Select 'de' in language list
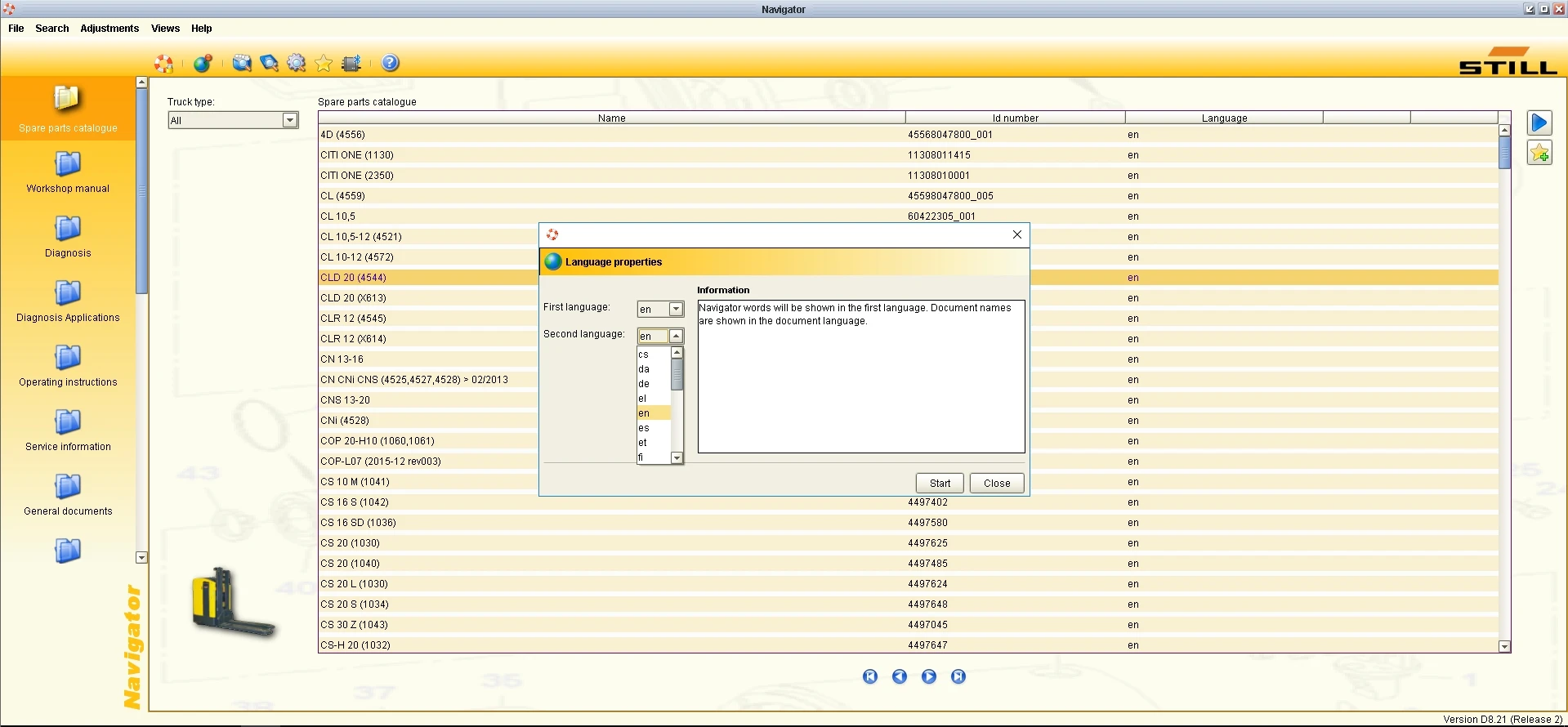 [654, 384]
